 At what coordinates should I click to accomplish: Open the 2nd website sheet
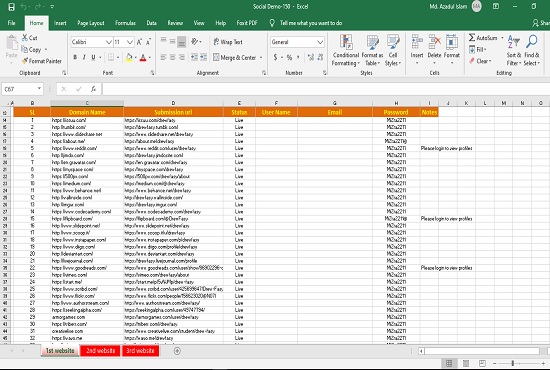pos(100,351)
